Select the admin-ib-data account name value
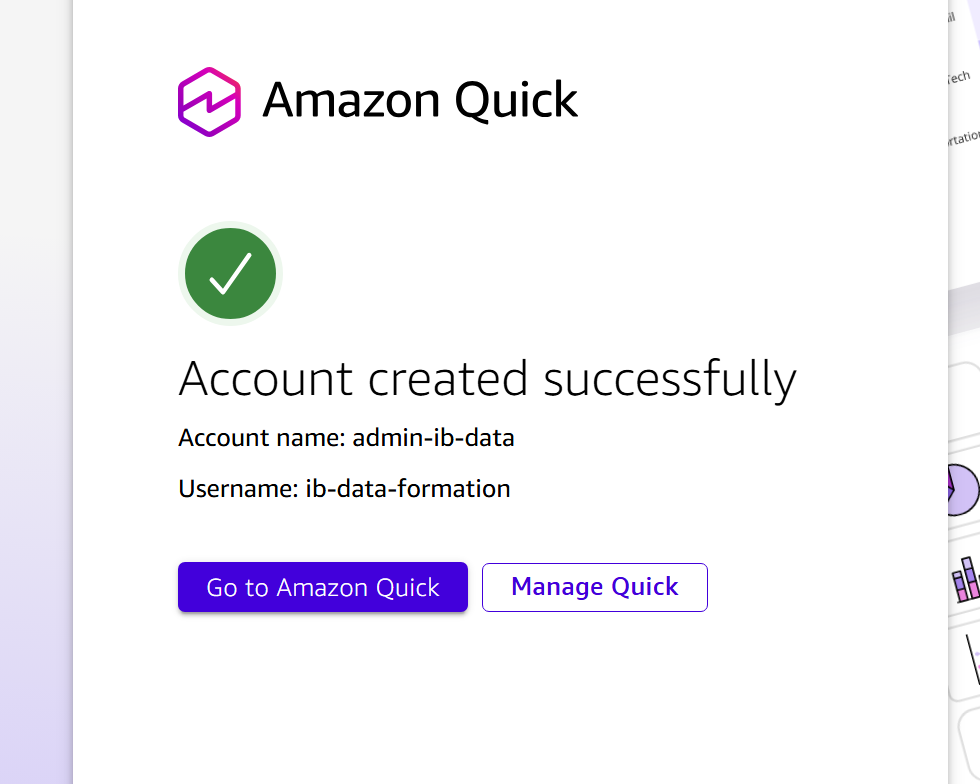The width and height of the screenshot is (980, 784). tap(433, 438)
